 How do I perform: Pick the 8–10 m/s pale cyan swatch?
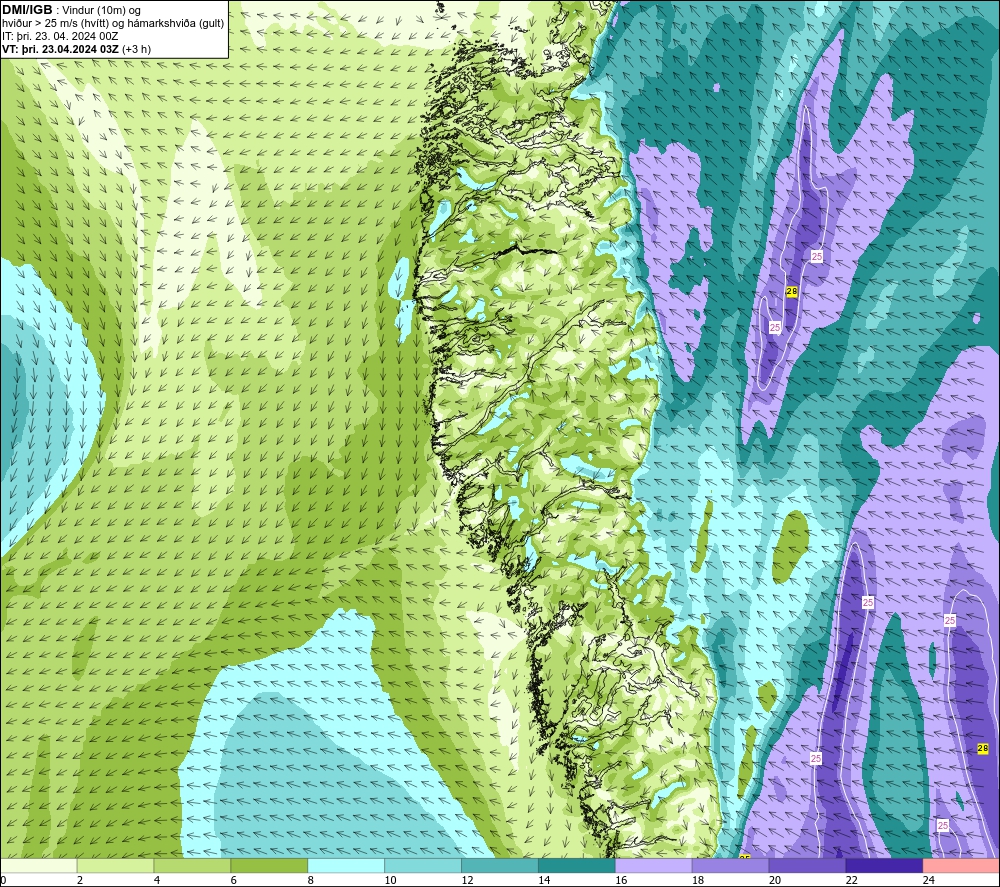pos(346,866)
